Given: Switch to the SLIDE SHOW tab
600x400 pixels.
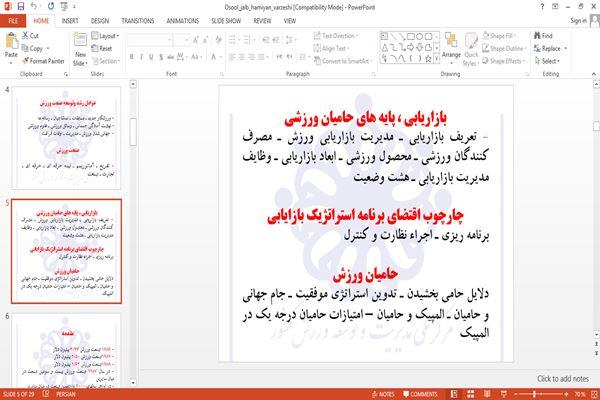Looking at the screenshot, I should (226, 21).
